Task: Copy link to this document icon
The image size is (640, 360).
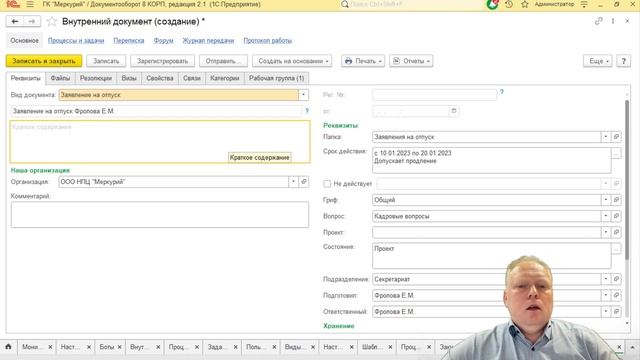Action: pos(598,21)
